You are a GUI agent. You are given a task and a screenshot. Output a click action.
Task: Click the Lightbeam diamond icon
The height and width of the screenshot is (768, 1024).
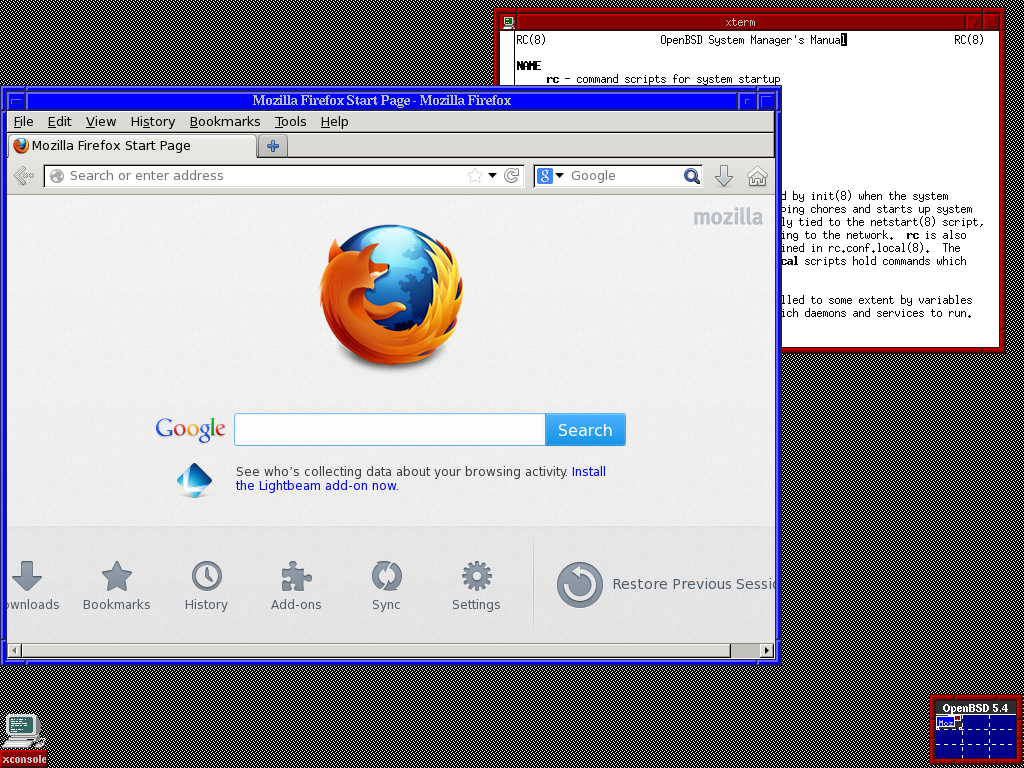point(194,480)
